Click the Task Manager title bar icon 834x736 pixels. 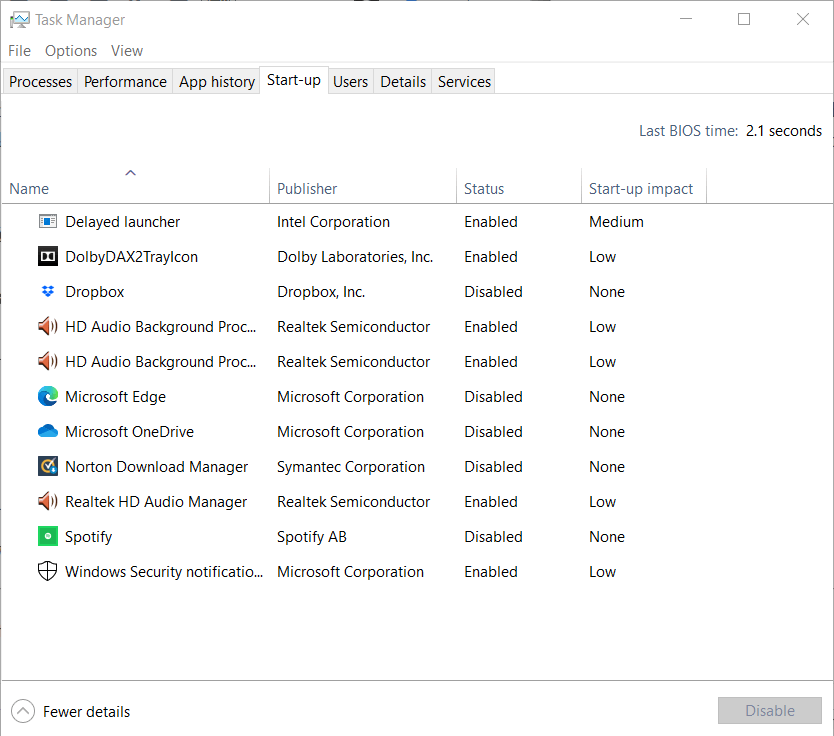pos(20,20)
